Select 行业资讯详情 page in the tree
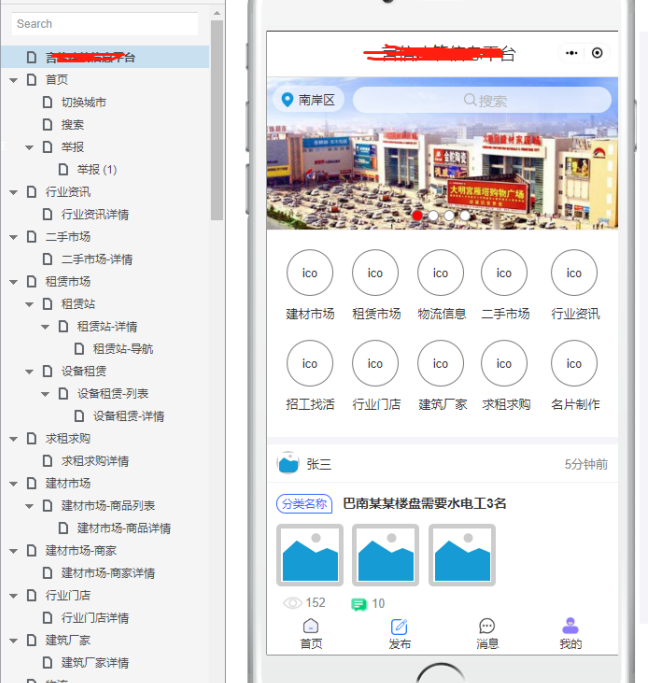 pos(95,214)
